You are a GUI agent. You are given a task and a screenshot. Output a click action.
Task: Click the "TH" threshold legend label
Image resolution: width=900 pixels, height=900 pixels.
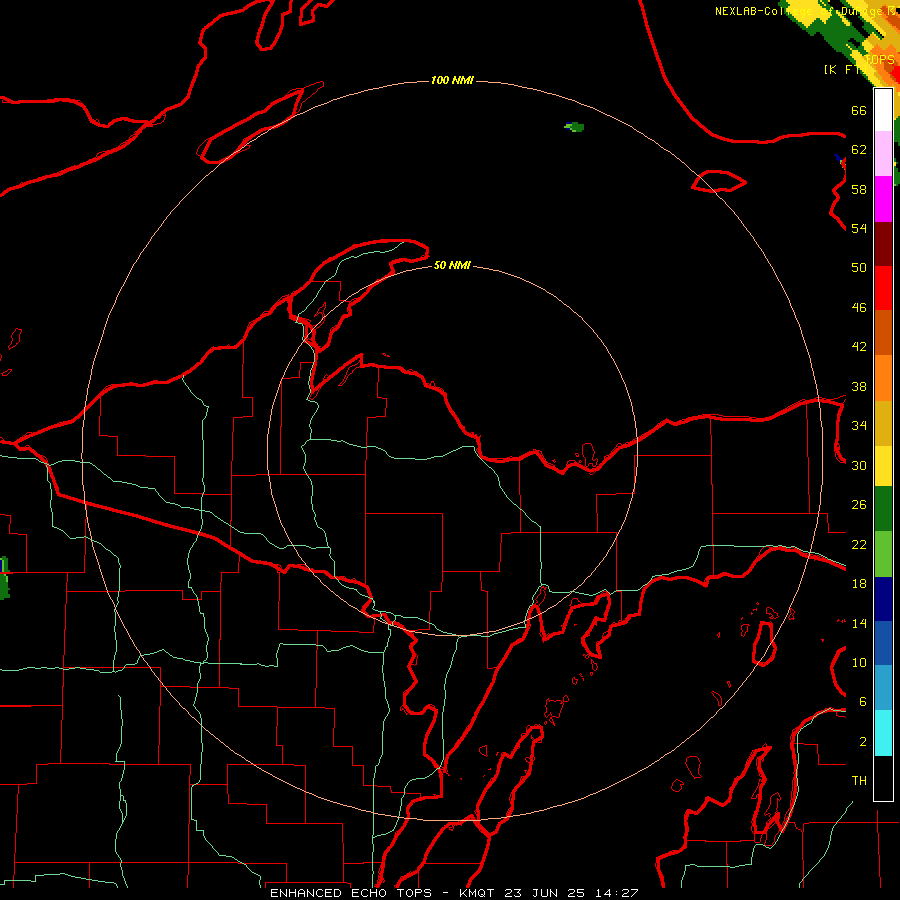coord(859,781)
